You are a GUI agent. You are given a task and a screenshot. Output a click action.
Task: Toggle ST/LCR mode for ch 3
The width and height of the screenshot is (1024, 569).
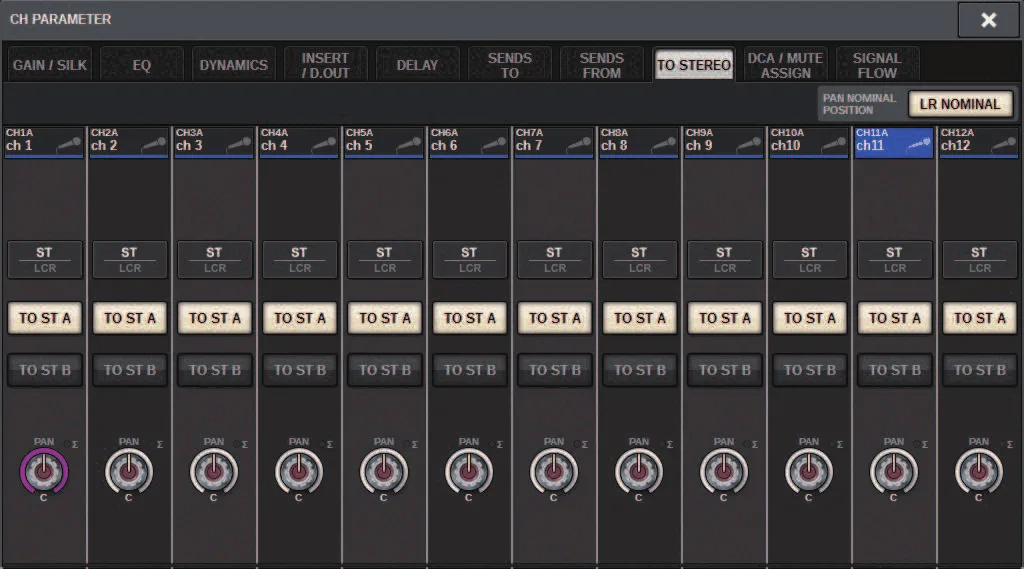215,259
